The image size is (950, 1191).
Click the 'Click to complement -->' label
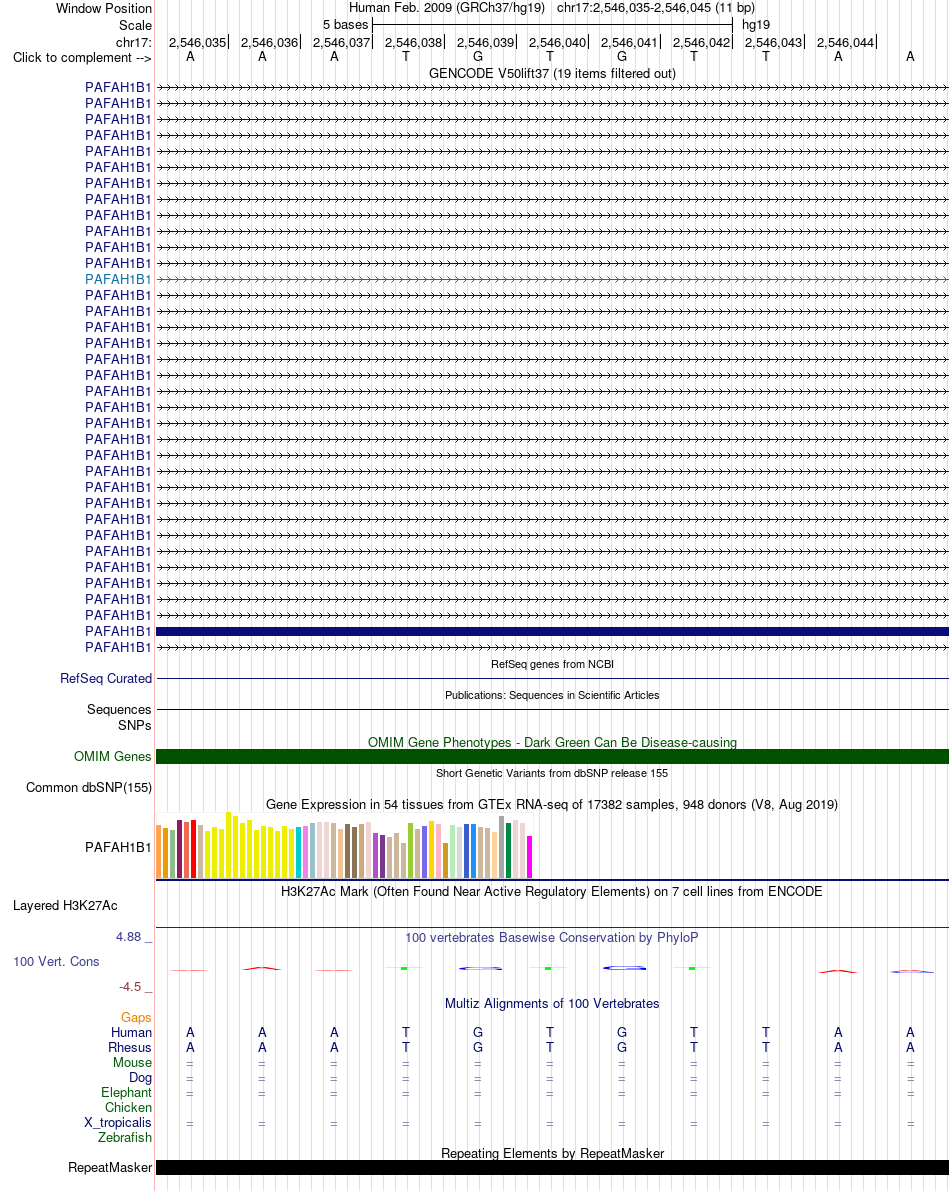(82, 58)
